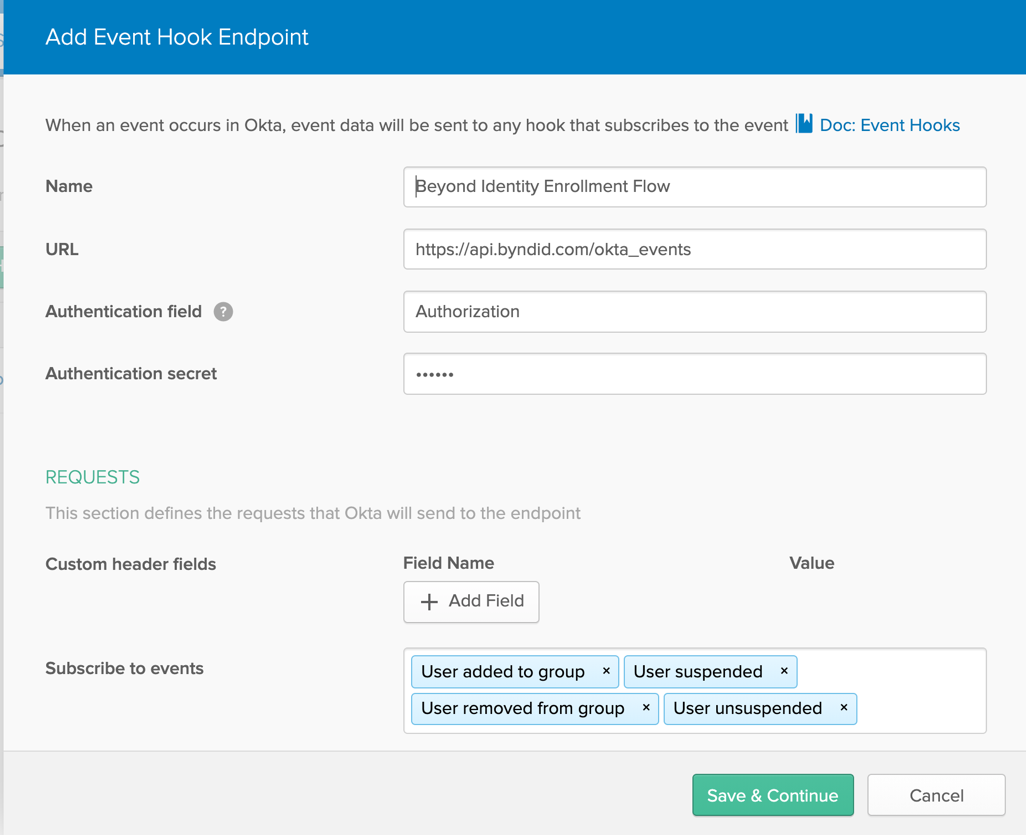Screen dimensions: 1026x835
Task: Click the Authentication secret password field
Action: coord(694,374)
